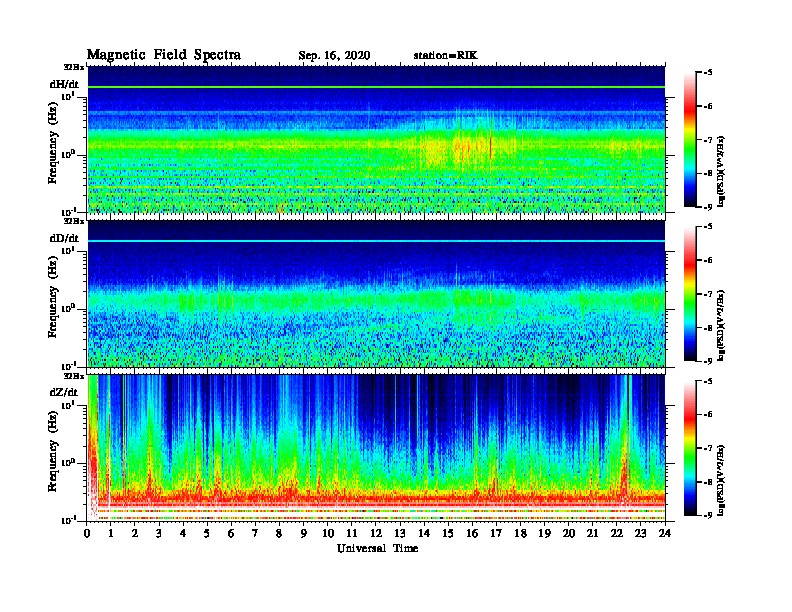
Task: Click the log PSD label beside dZ/dt colorbar
Action: (x=721, y=480)
